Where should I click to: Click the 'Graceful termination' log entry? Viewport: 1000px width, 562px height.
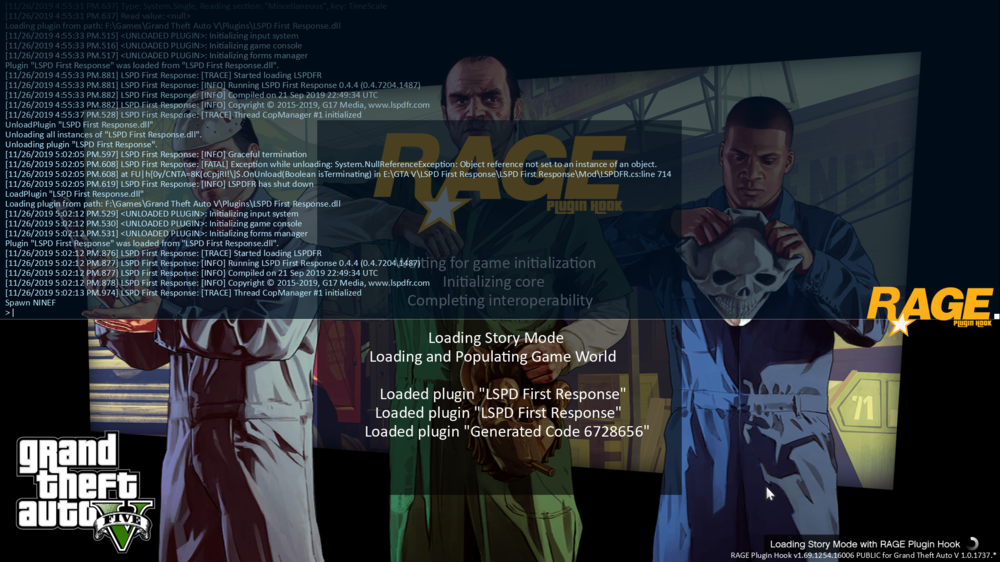coord(156,154)
